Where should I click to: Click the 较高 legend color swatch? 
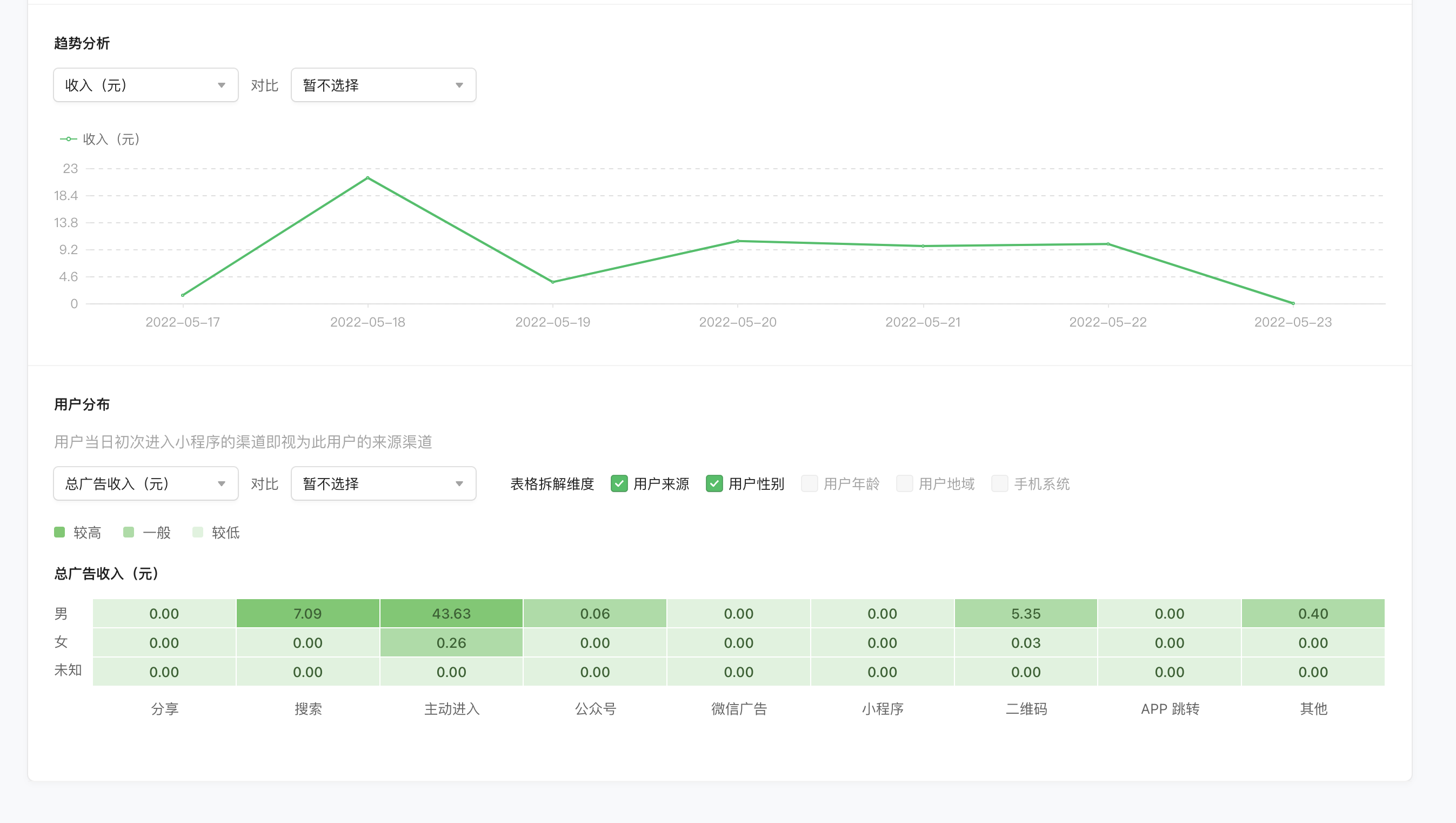point(59,532)
